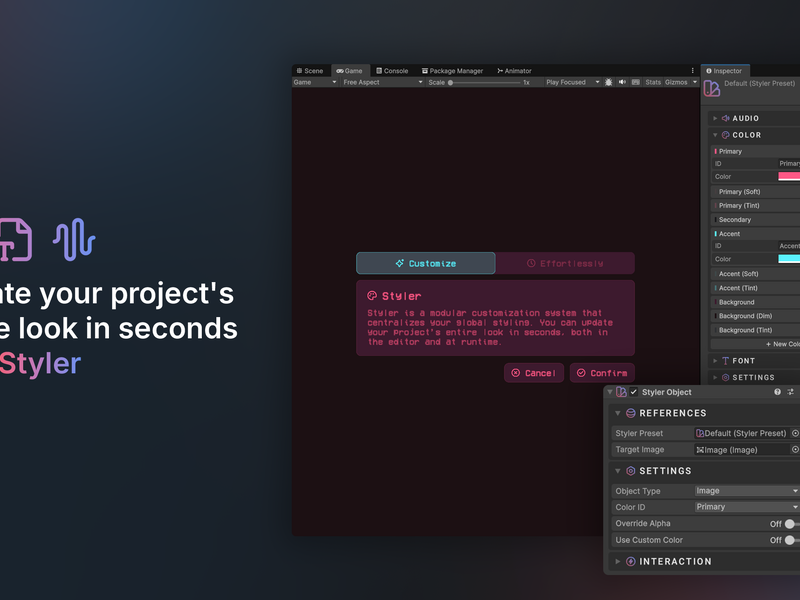
Task: Expand the Audio section arrow
Action: 715,118
